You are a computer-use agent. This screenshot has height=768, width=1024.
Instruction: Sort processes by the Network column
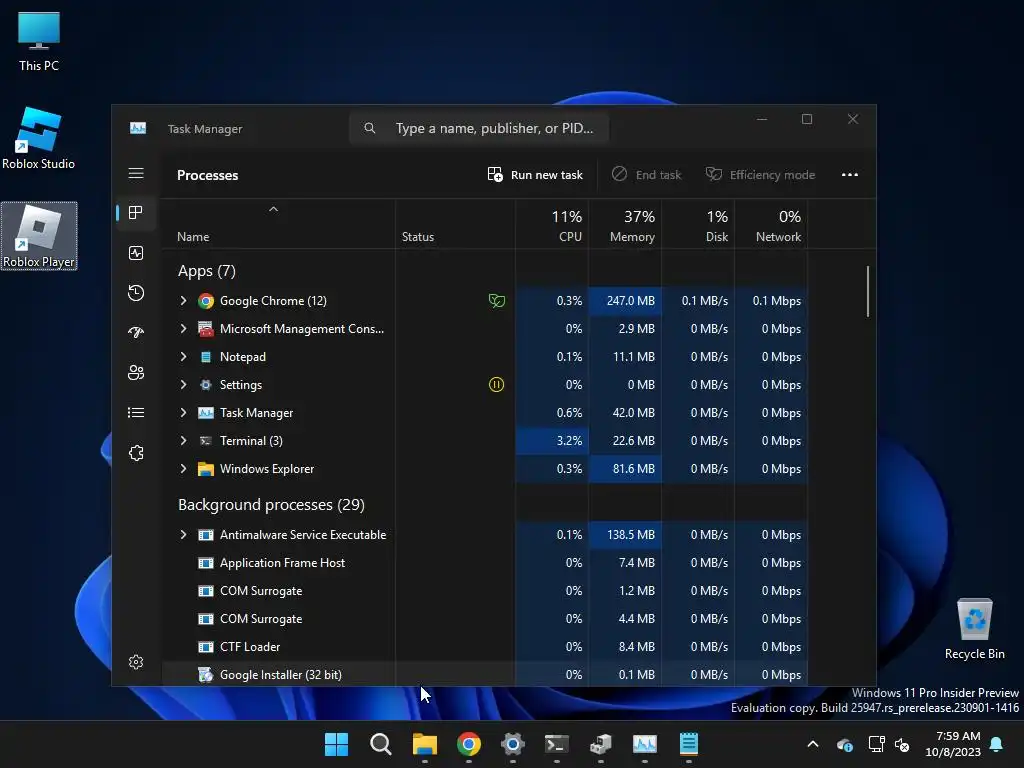771,224
